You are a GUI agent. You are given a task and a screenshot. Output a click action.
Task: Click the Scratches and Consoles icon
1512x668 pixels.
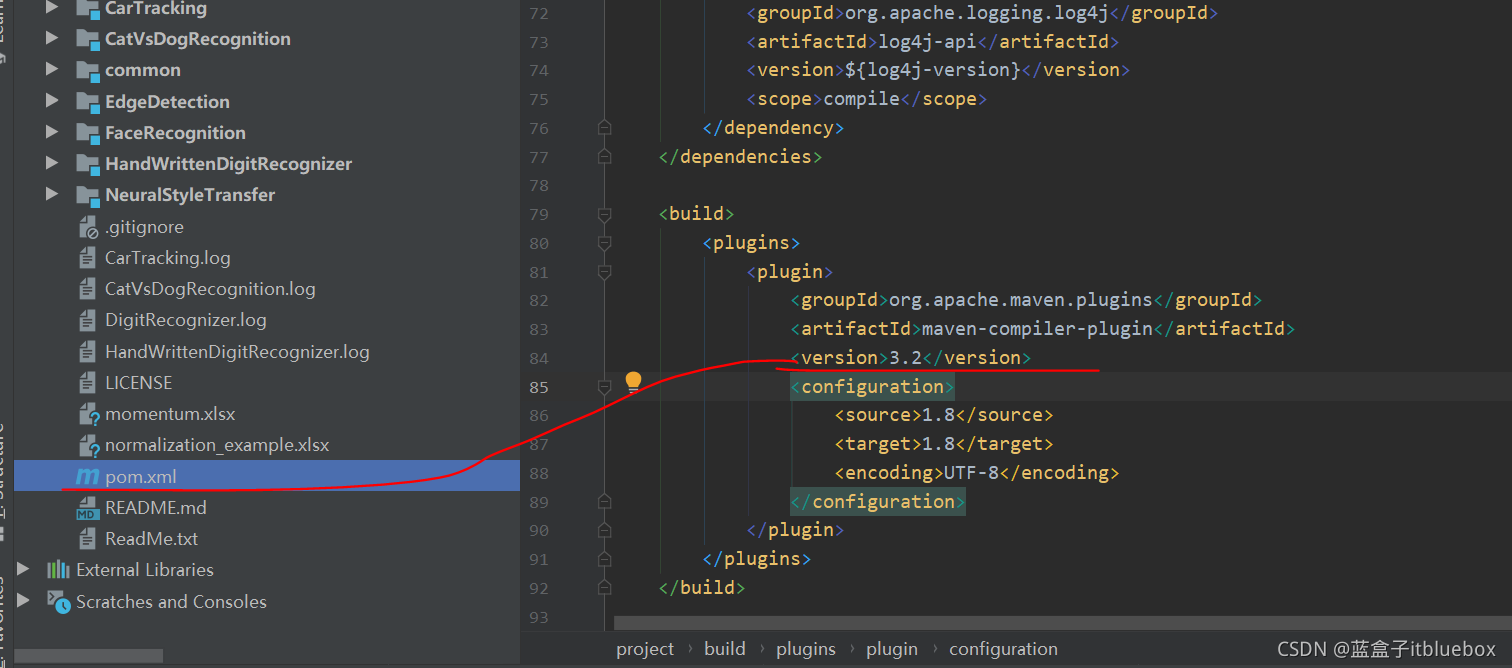(58, 602)
